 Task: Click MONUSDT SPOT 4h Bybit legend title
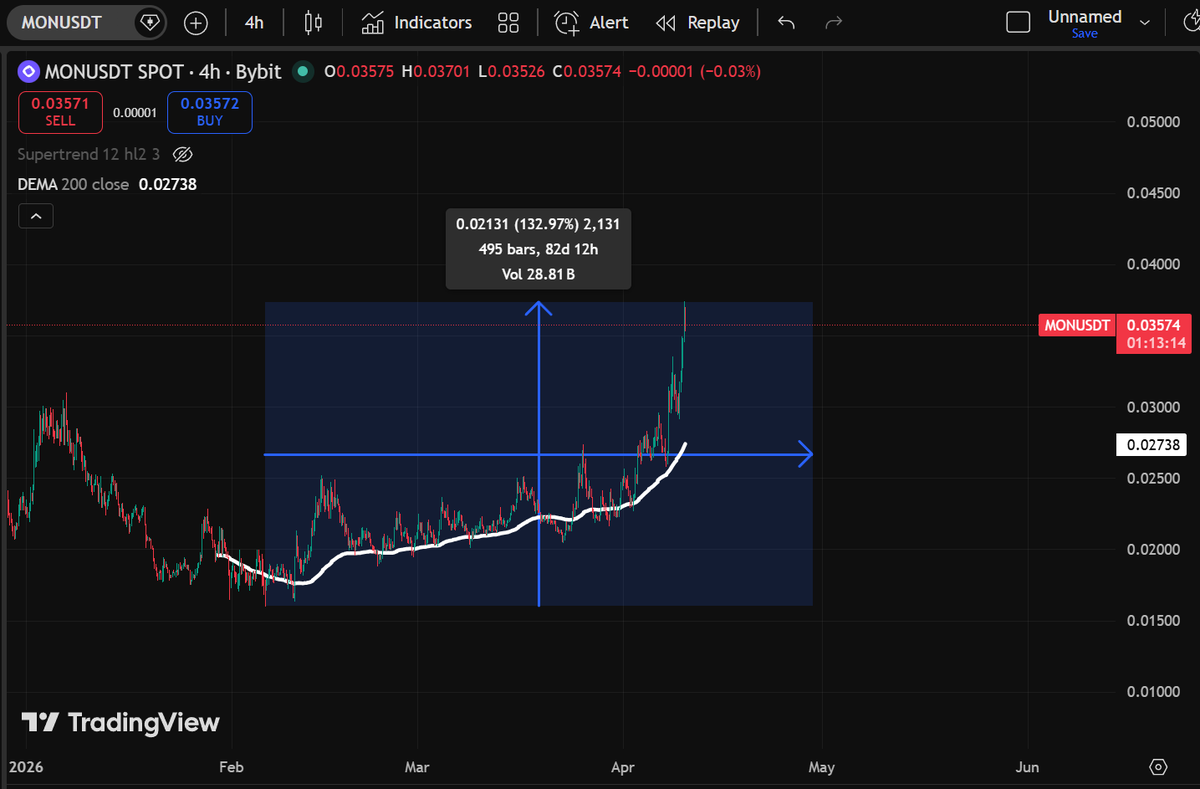tap(163, 72)
